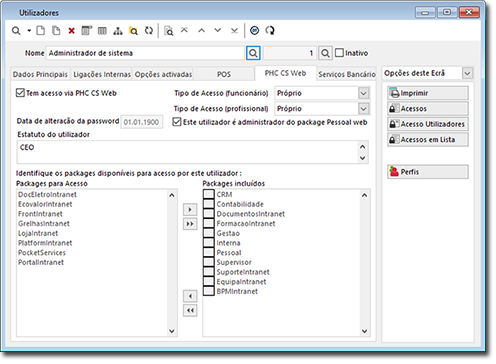
Task: Switch to Serviços Bancários tab
Action: coord(347,74)
